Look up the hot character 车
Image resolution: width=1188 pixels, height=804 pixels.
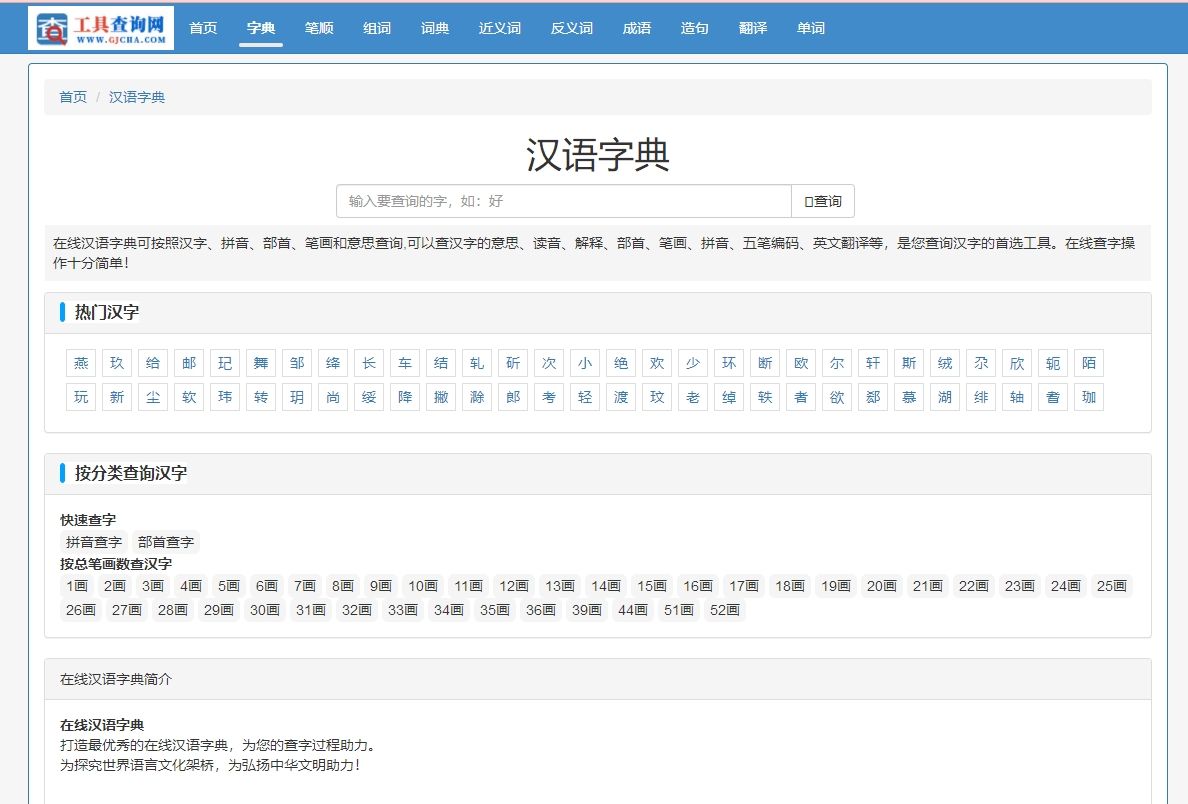tap(405, 363)
